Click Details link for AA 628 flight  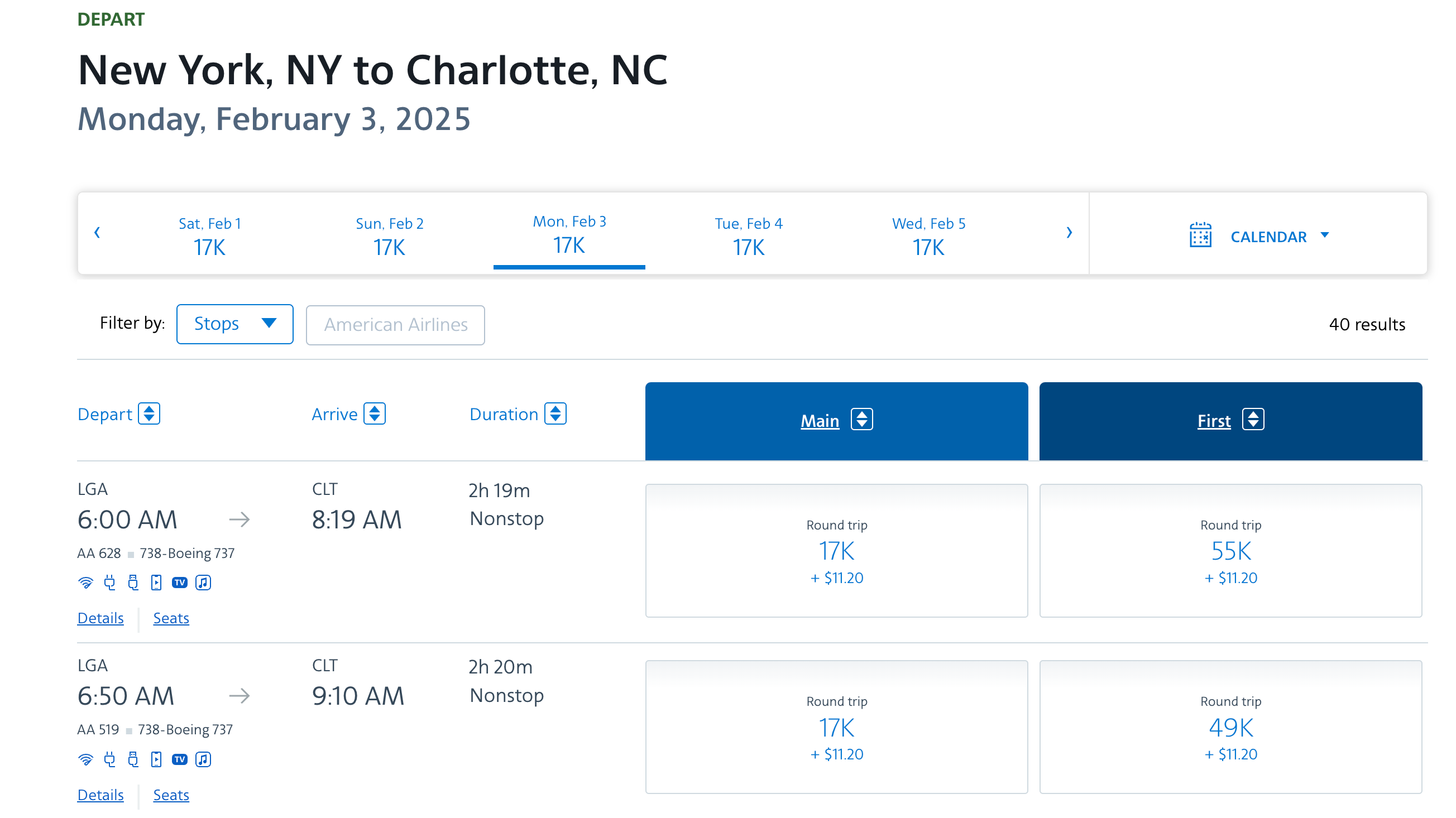pyautogui.click(x=100, y=617)
